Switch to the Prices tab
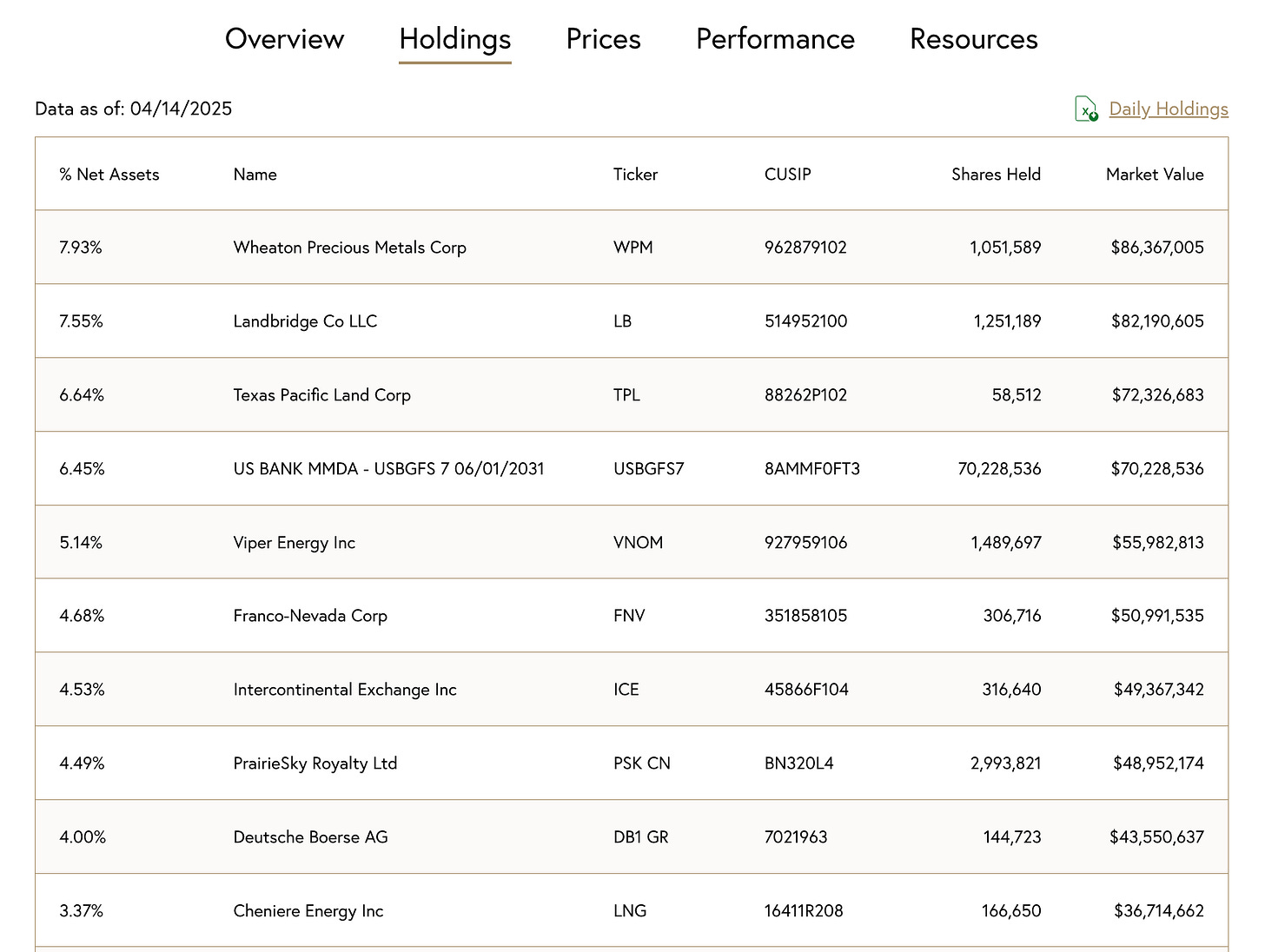The height and width of the screenshot is (952, 1265). pyautogui.click(x=603, y=39)
